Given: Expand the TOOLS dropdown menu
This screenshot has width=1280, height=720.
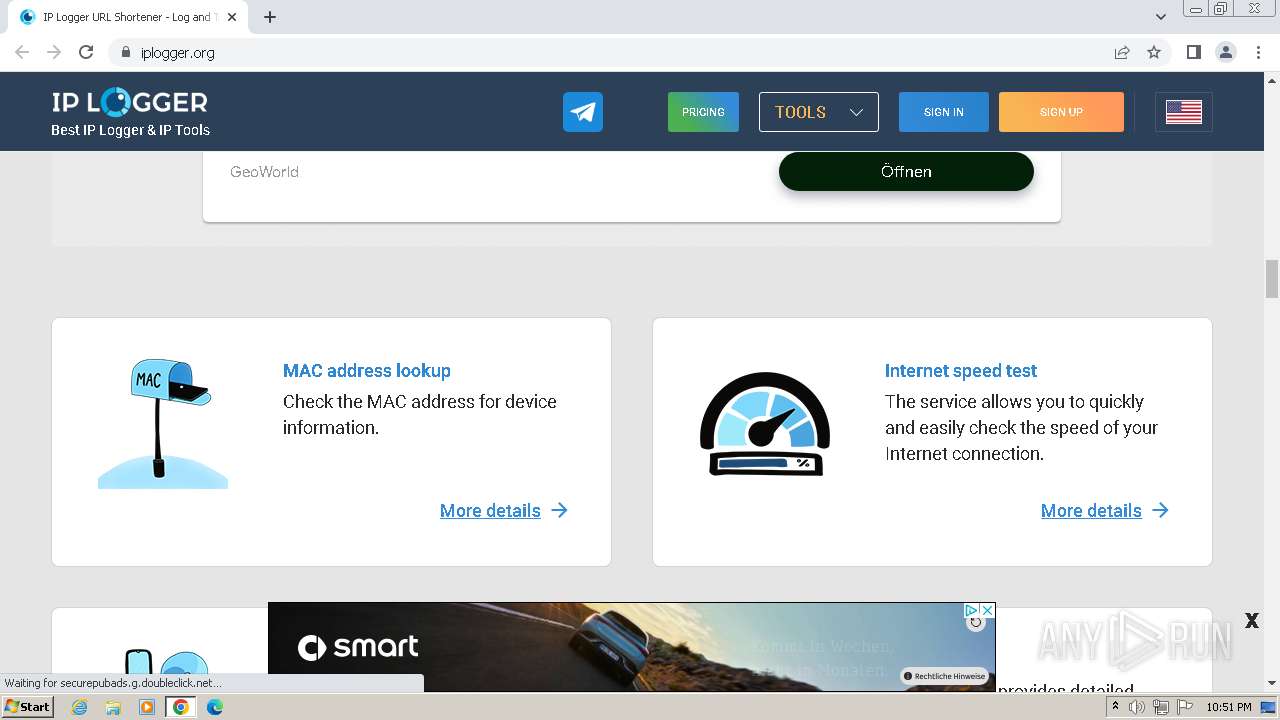Looking at the screenshot, I should coord(818,112).
